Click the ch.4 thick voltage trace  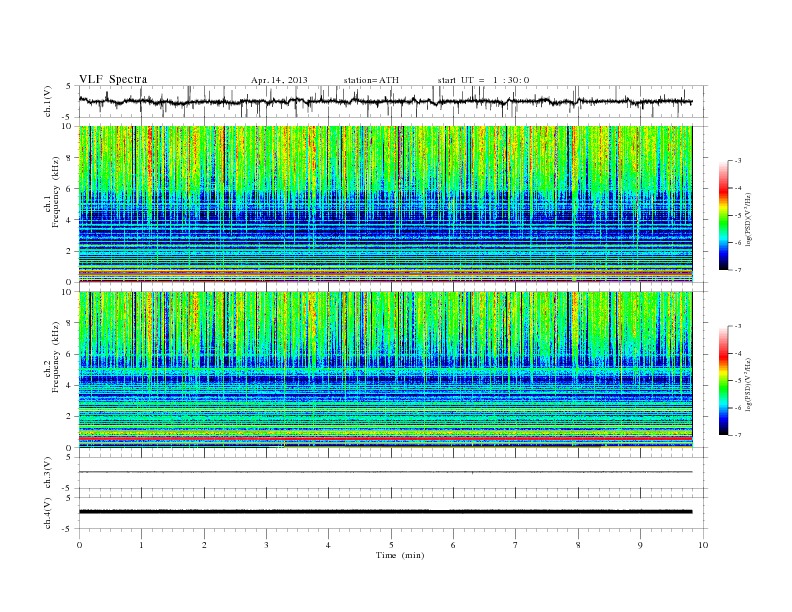click(385, 512)
